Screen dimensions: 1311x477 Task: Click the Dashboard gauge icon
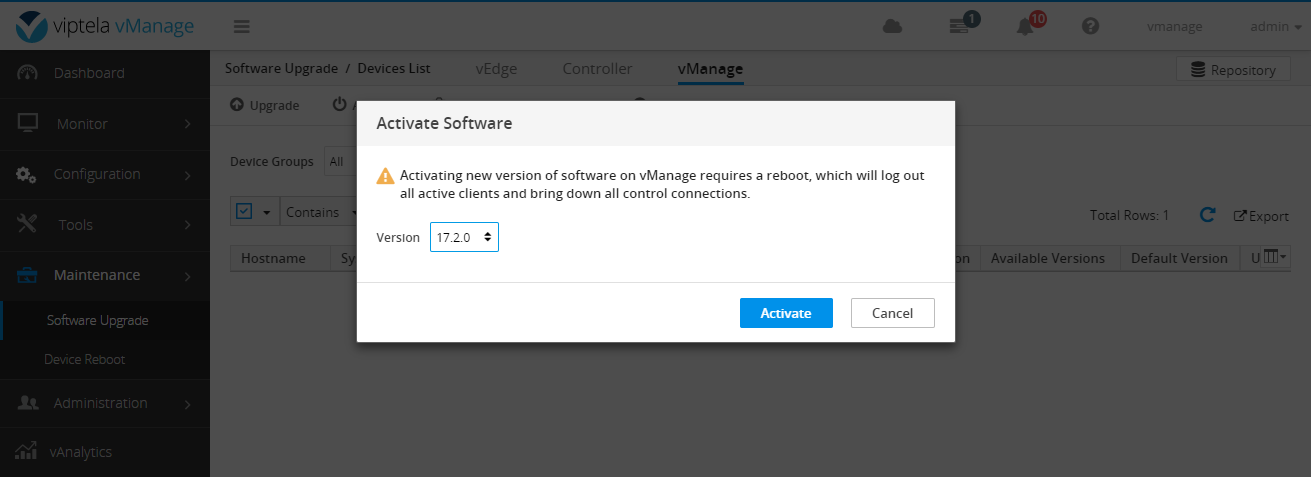tap(28, 73)
